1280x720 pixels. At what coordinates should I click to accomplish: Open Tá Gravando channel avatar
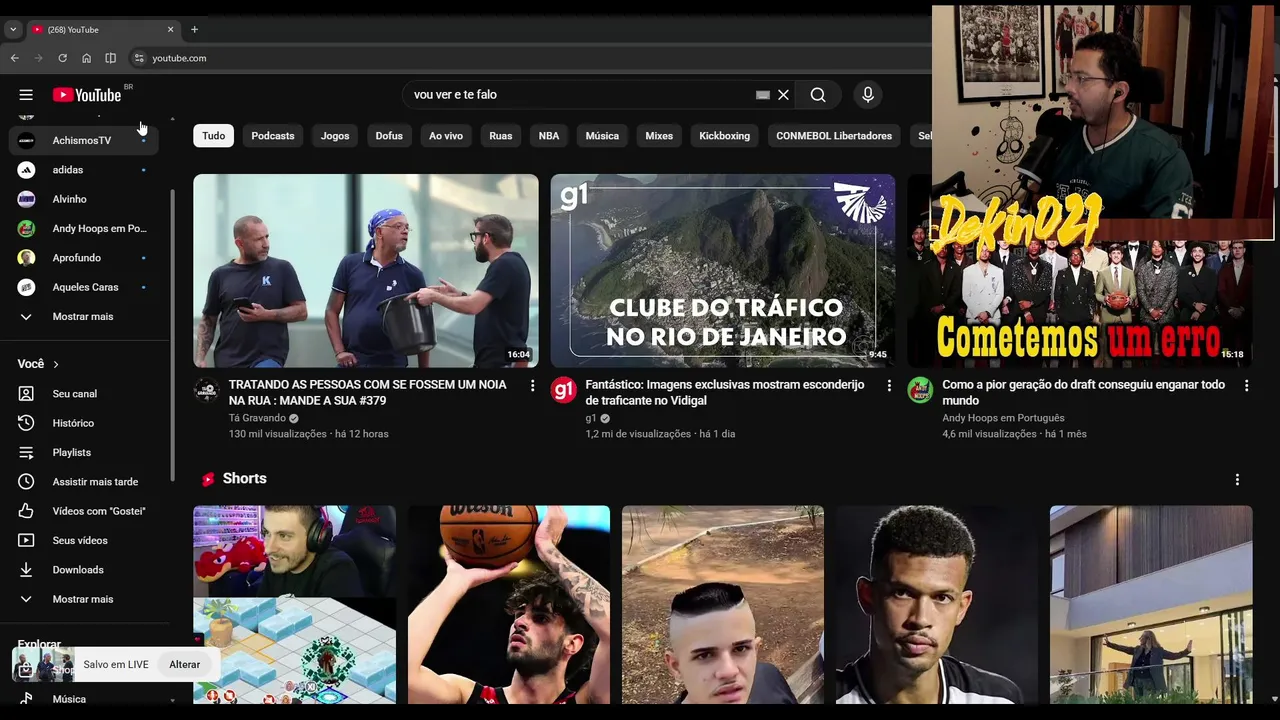click(x=206, y=390)
